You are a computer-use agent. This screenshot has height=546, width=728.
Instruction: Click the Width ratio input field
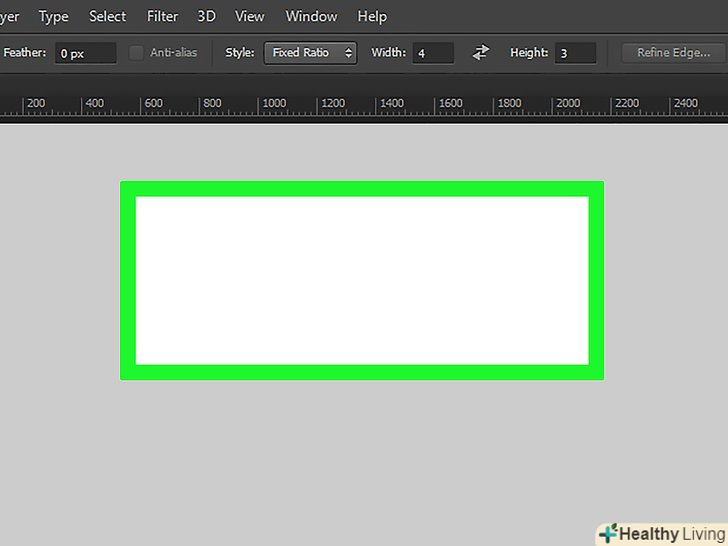[x=433, y=53]
